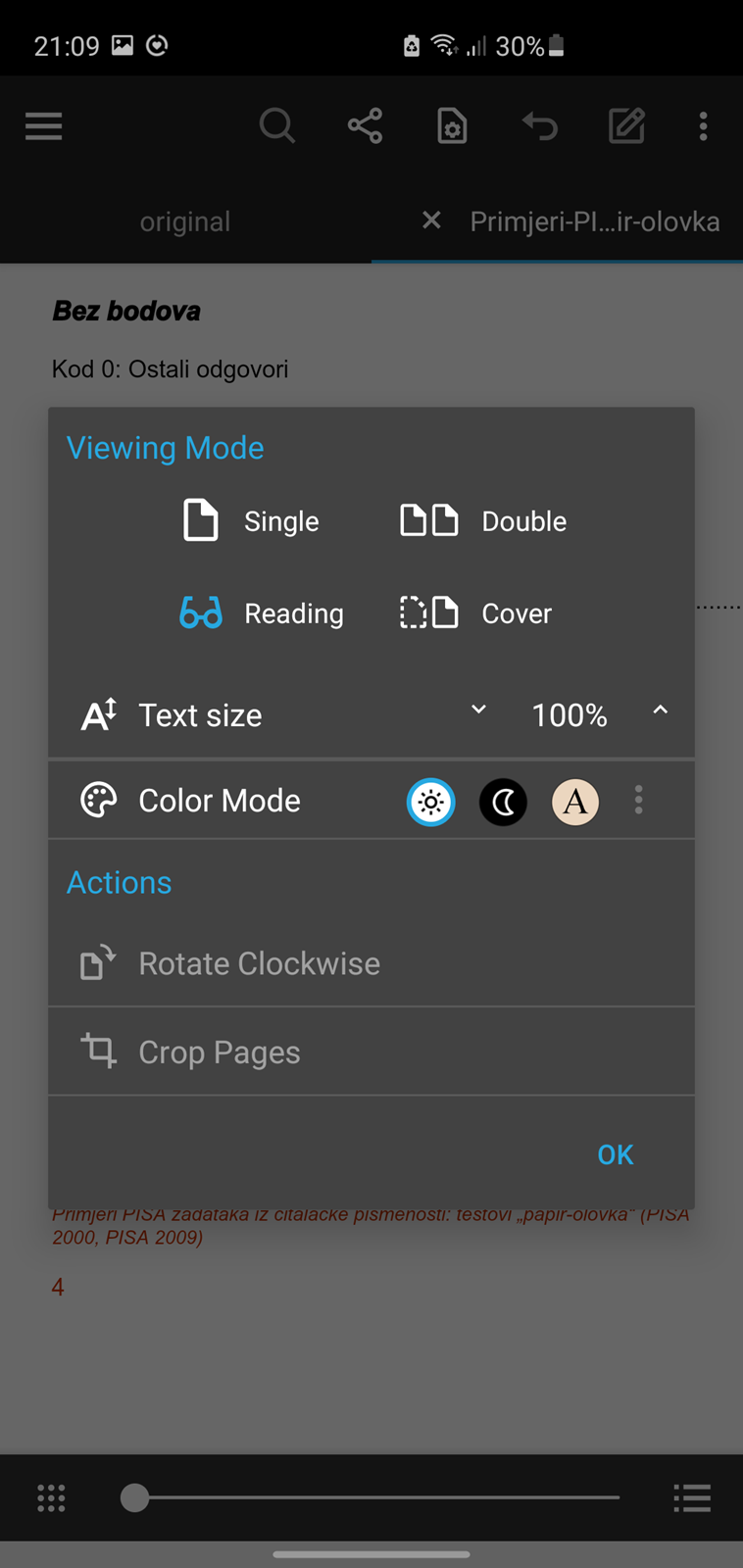Decrease text size with down chevron

tap(478, 710)
